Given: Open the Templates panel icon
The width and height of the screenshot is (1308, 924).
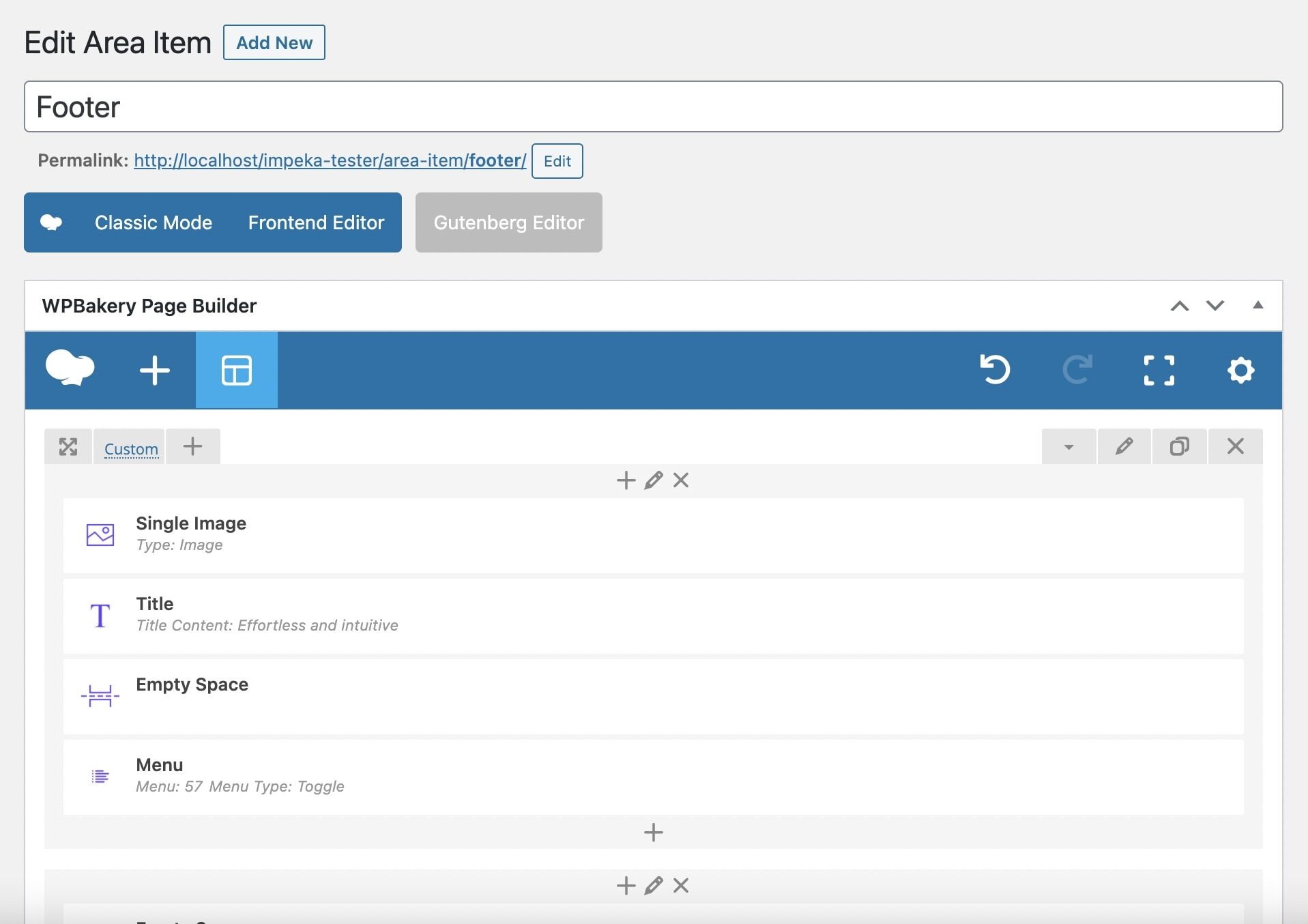Looking at the screenshot, I should (237, 371).
